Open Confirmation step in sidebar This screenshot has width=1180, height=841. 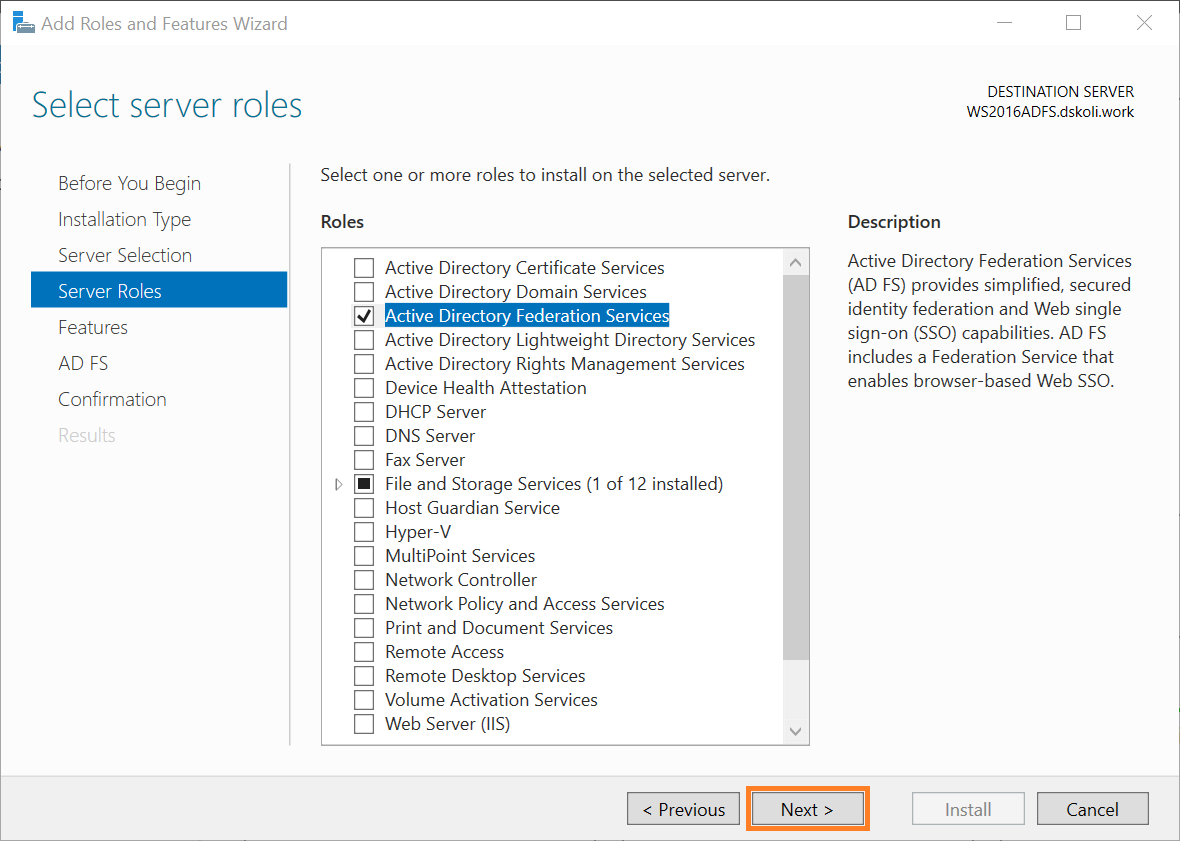(112, 399)
